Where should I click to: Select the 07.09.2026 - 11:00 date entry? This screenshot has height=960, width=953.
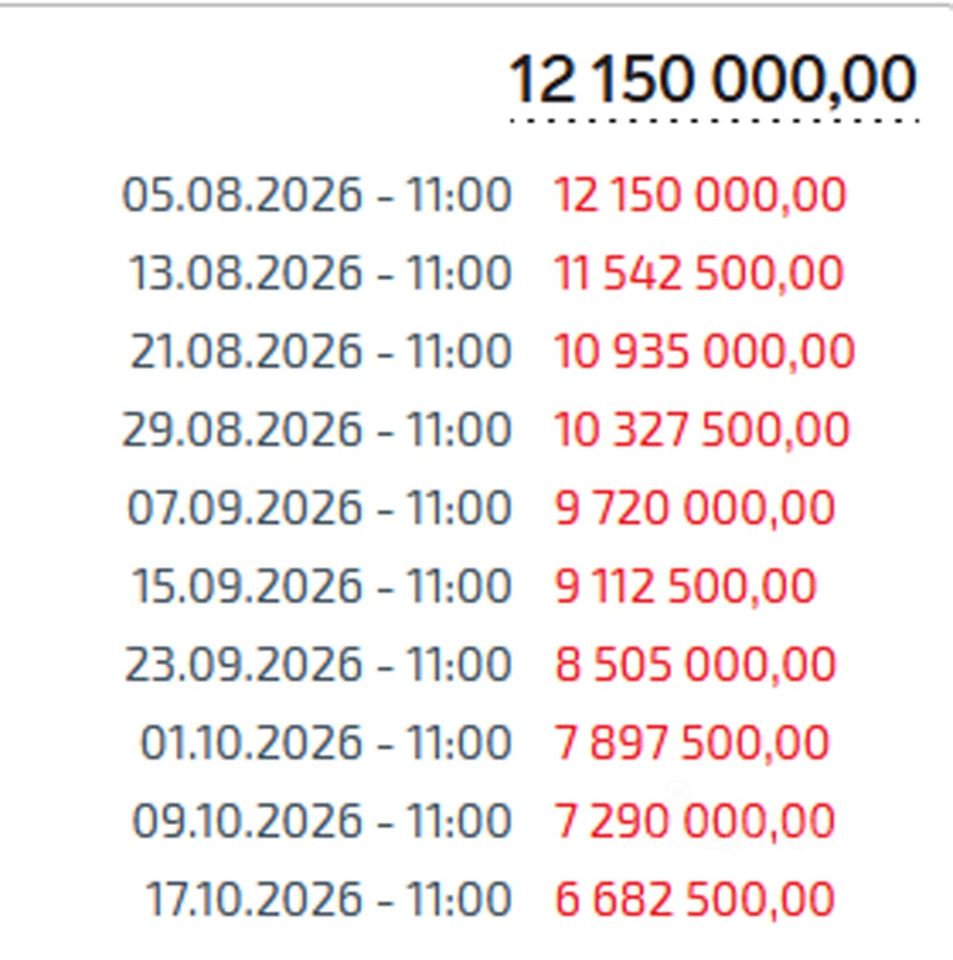coord(319,508)
